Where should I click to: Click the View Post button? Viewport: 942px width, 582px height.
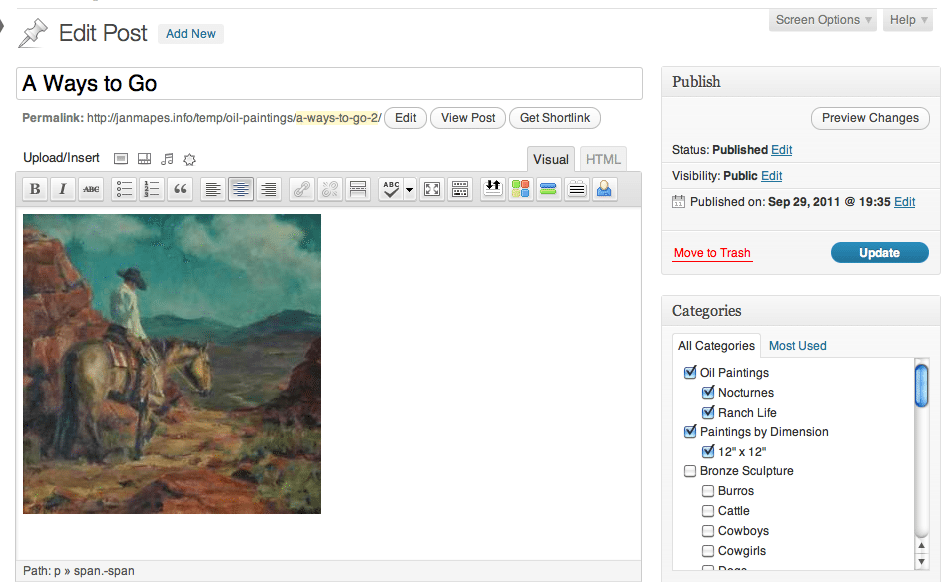pos(468,118)
